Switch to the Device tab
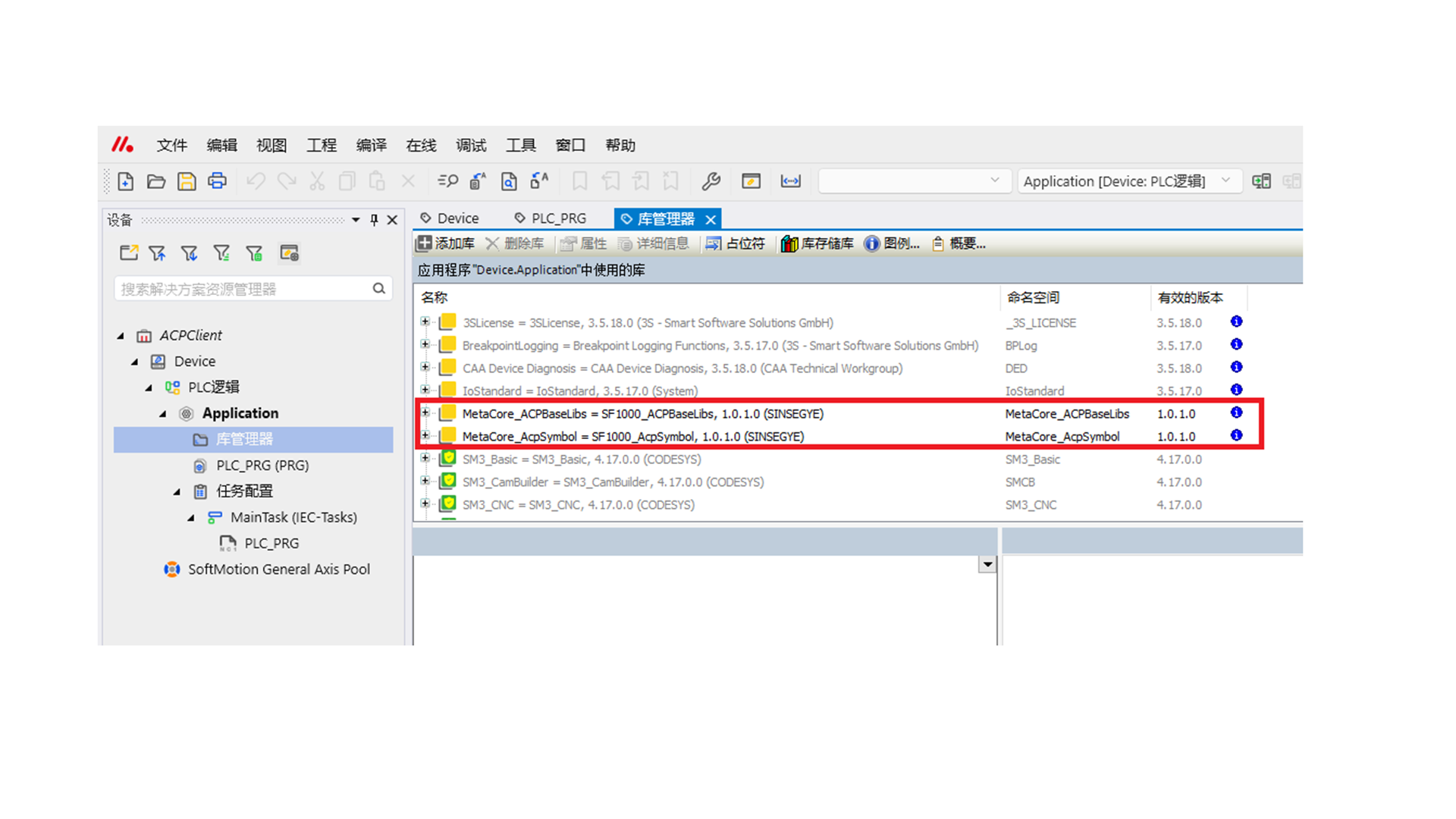This screenshot has height=819, width=1456. pyautogui.click(x=450, y=218)
